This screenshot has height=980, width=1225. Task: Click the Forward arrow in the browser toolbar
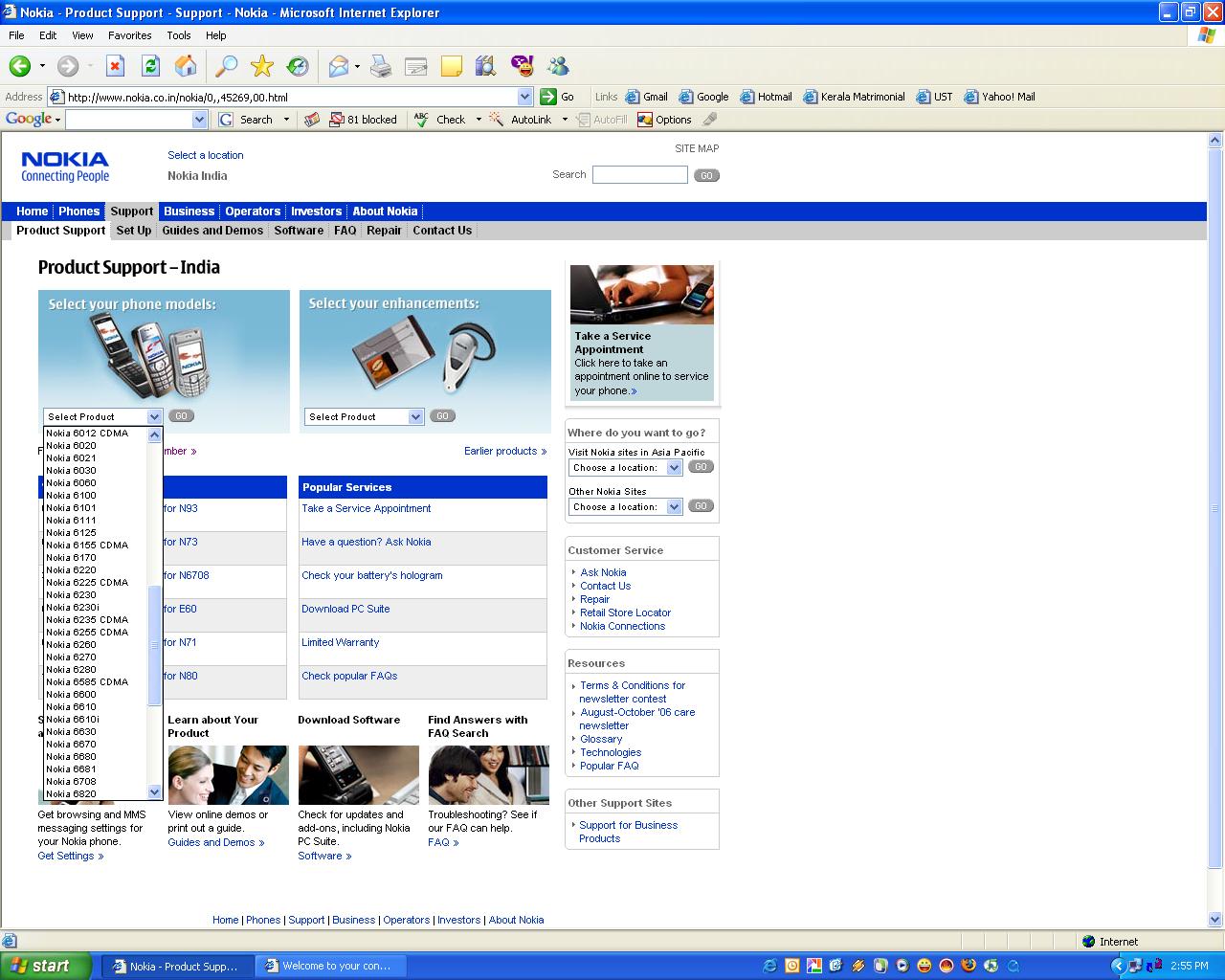[68, 66]
